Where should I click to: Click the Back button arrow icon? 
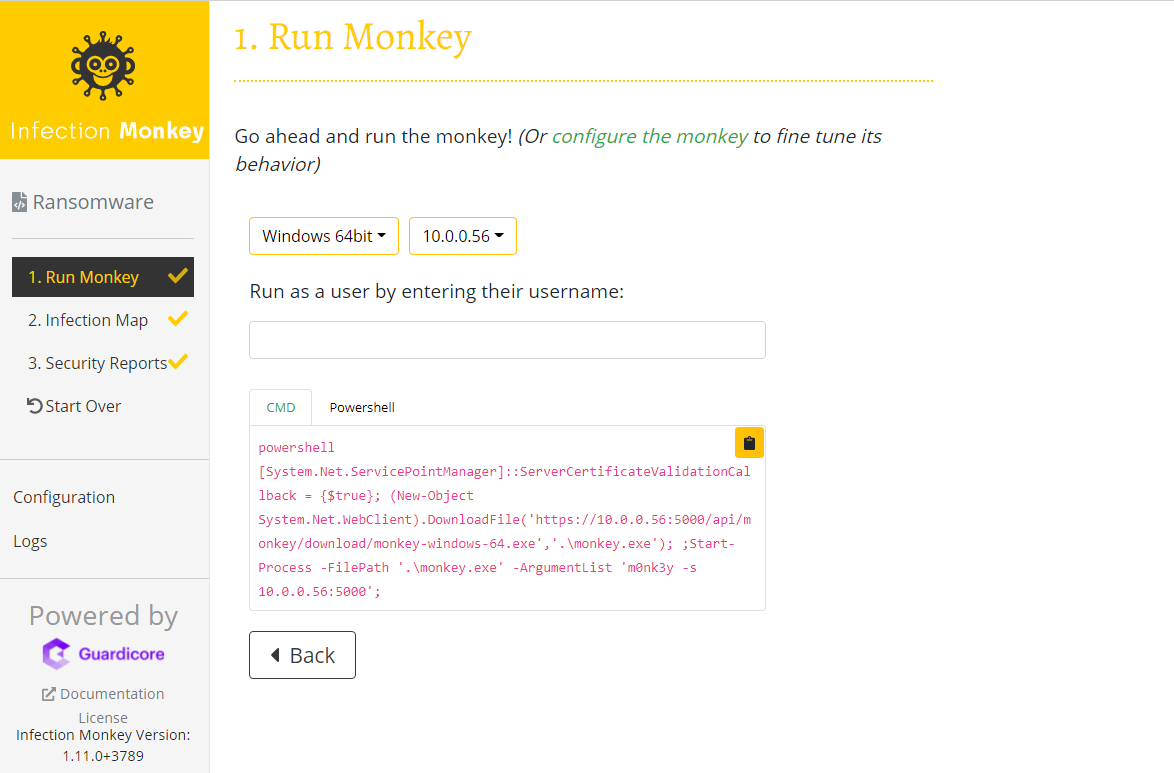click(x=275, y=655)
